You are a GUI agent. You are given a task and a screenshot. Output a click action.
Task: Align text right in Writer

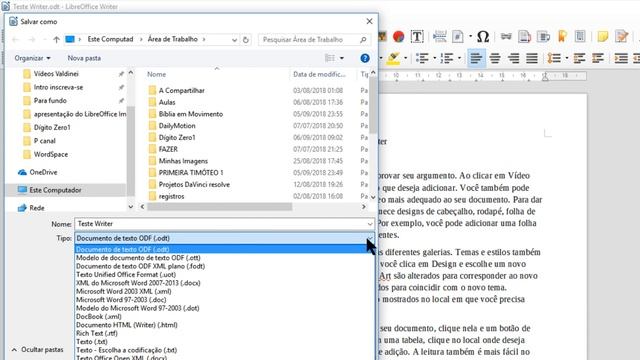point(513,58)
